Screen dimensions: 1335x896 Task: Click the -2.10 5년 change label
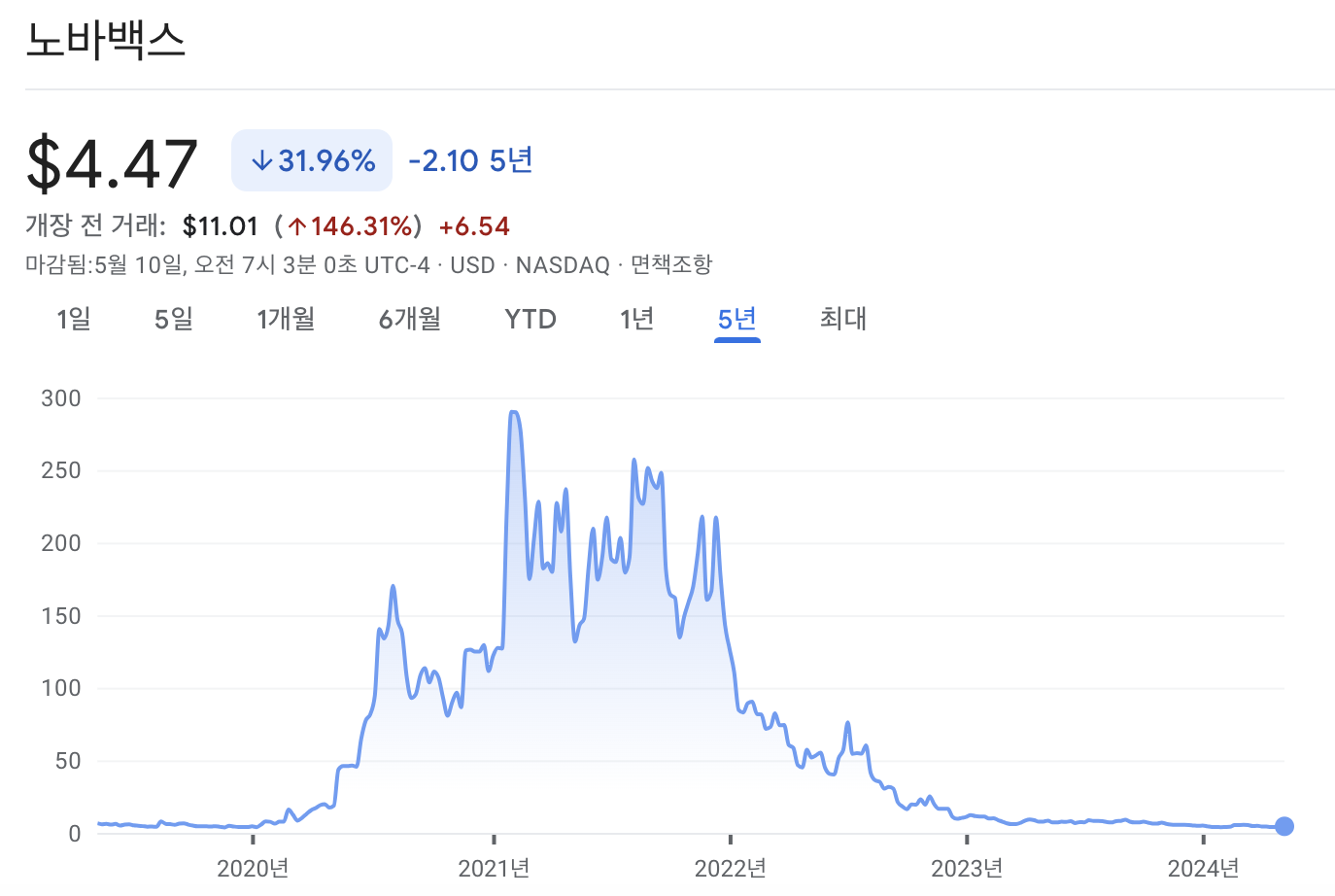(469, 159)
